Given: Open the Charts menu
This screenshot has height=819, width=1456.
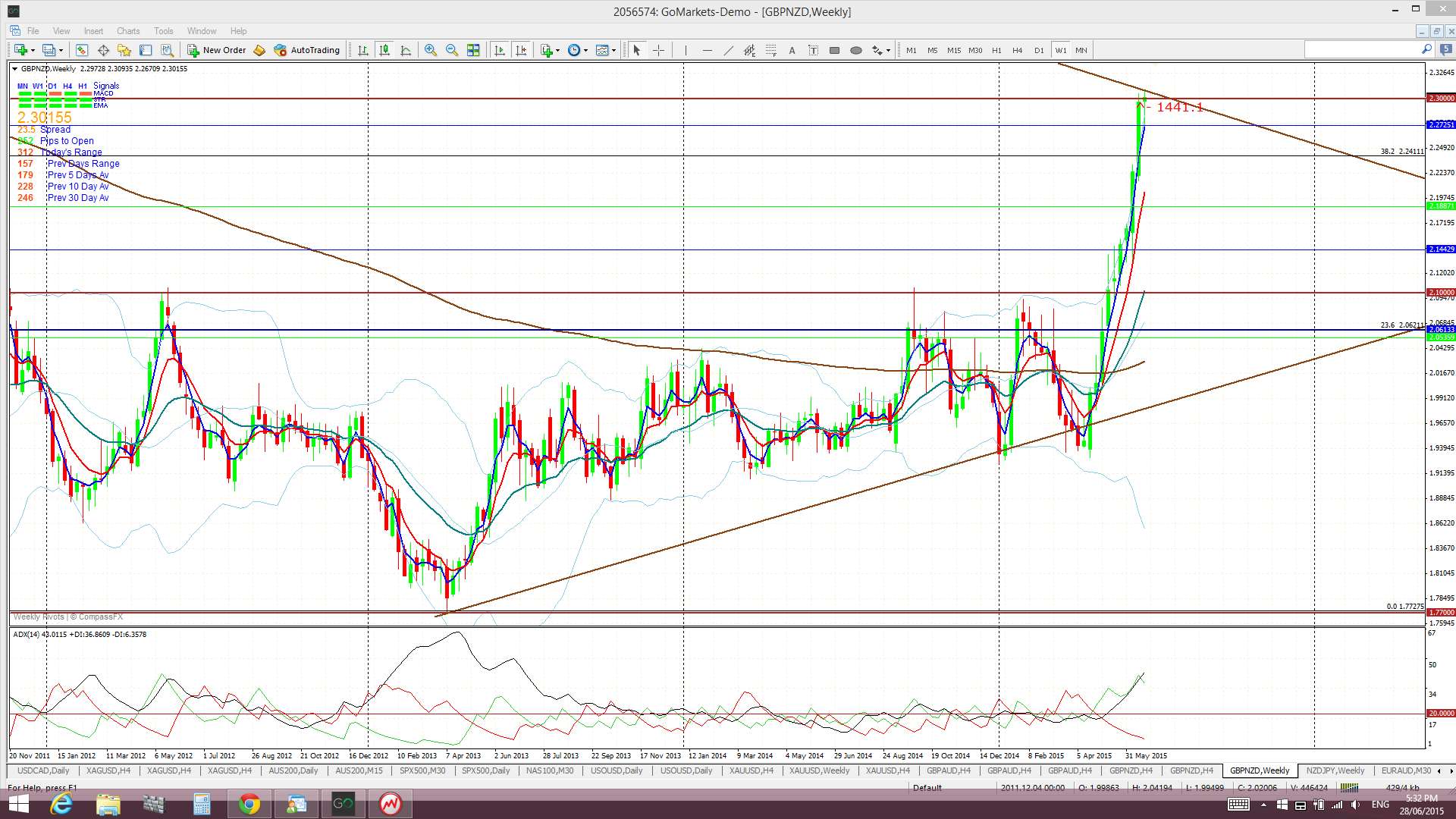Looking at the screenshot, I should [x=127, y=31].
